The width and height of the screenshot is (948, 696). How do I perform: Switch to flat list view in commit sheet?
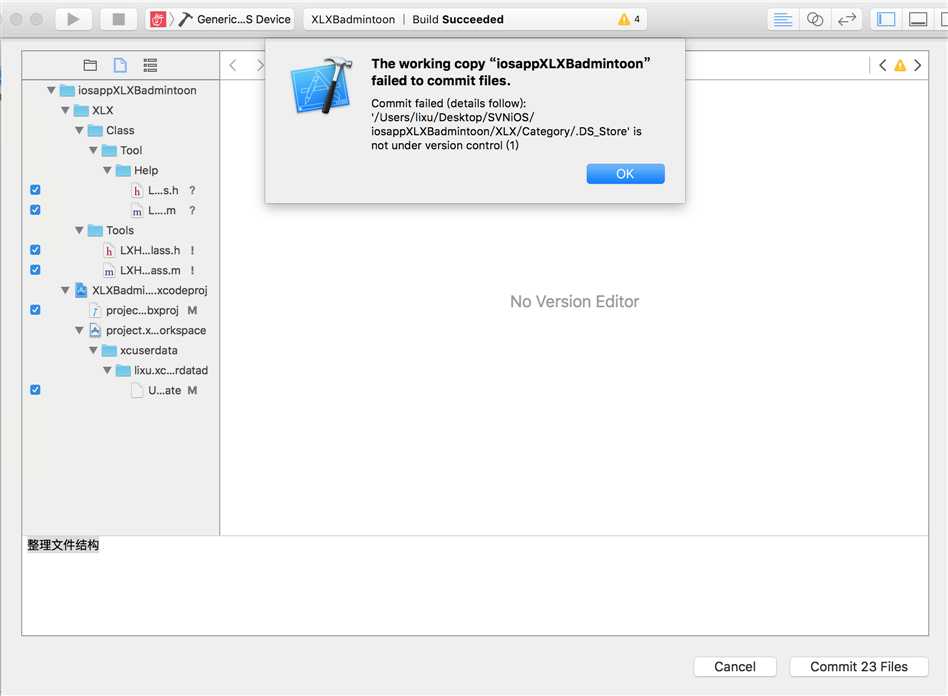coord(150,65)
